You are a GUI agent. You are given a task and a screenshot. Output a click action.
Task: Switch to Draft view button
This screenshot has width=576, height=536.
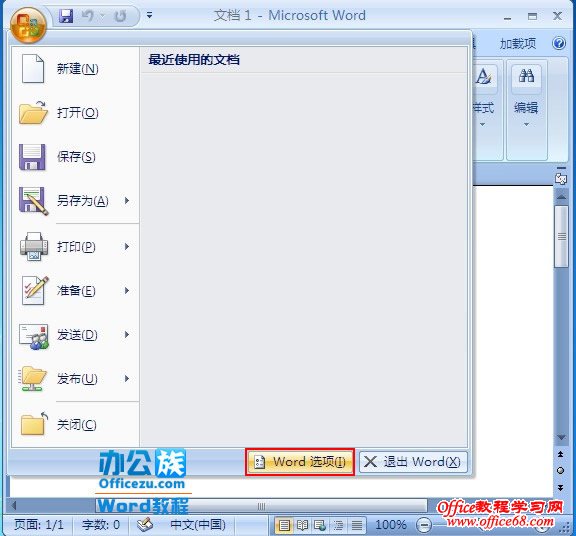[x=356, y=525]
